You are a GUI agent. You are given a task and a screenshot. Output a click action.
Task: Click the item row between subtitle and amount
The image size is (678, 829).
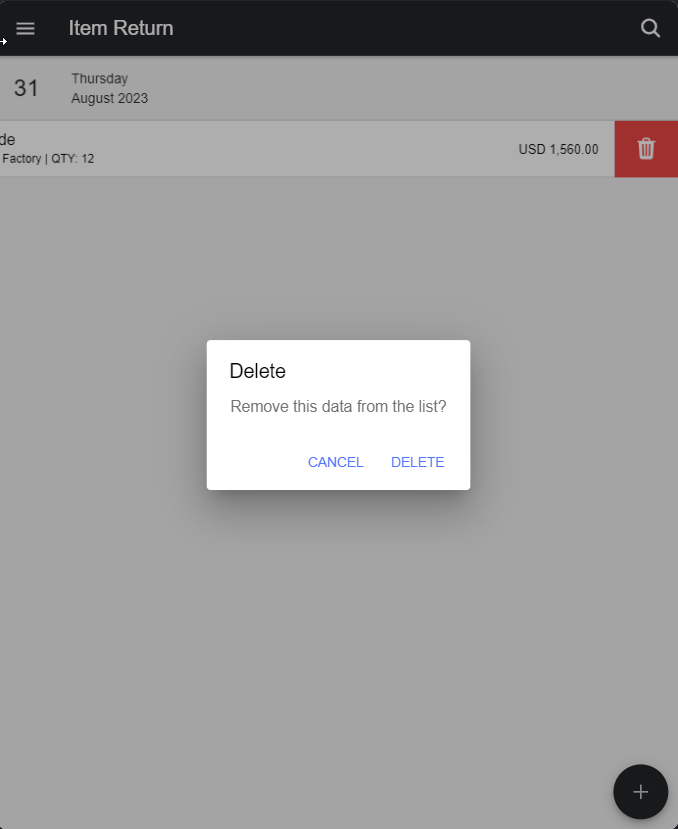click(300, 149)
